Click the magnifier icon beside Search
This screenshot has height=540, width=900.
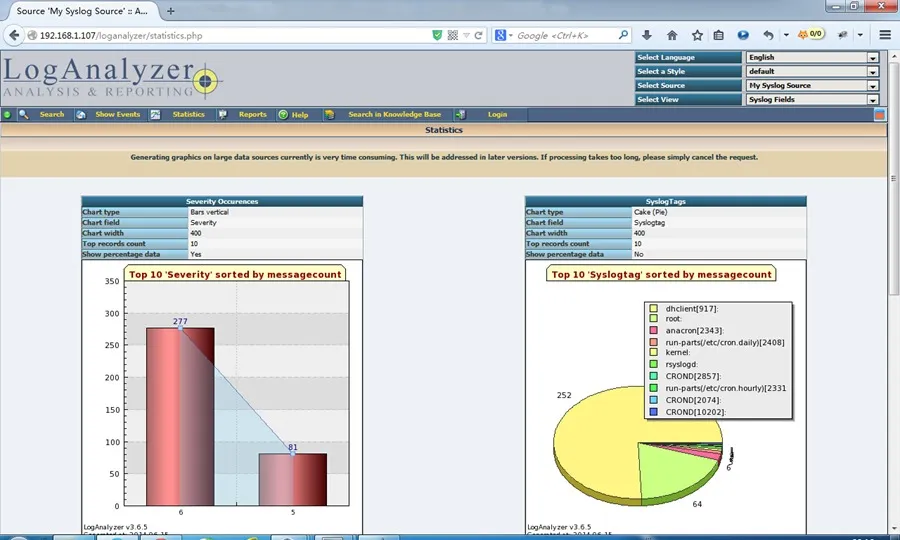tap(24, 114)
